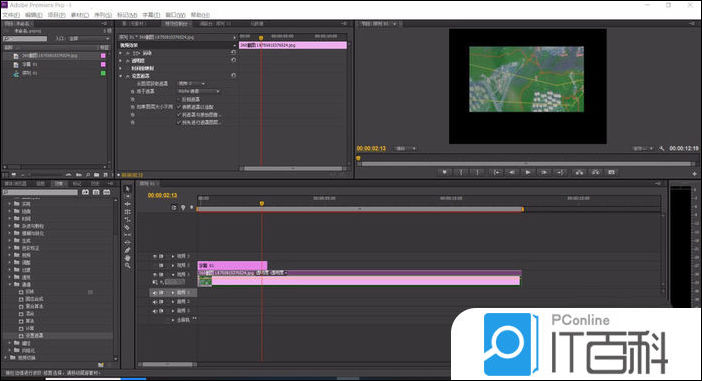This screenshot has height=381, width=702.
Task: Open Use For Matte dropdown
Action: 199,91
